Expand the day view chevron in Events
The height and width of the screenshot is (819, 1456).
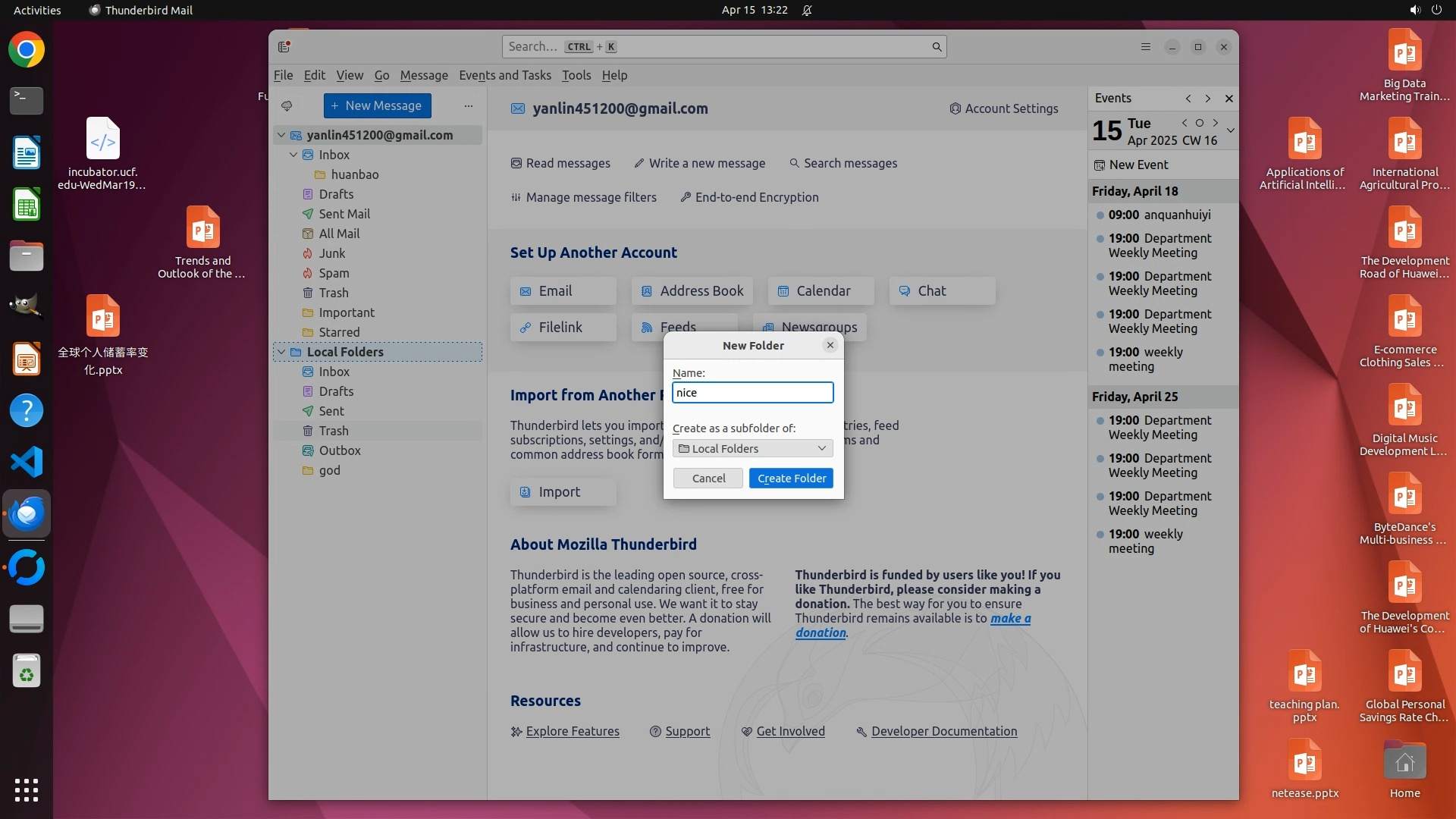tap(1231, 130)
